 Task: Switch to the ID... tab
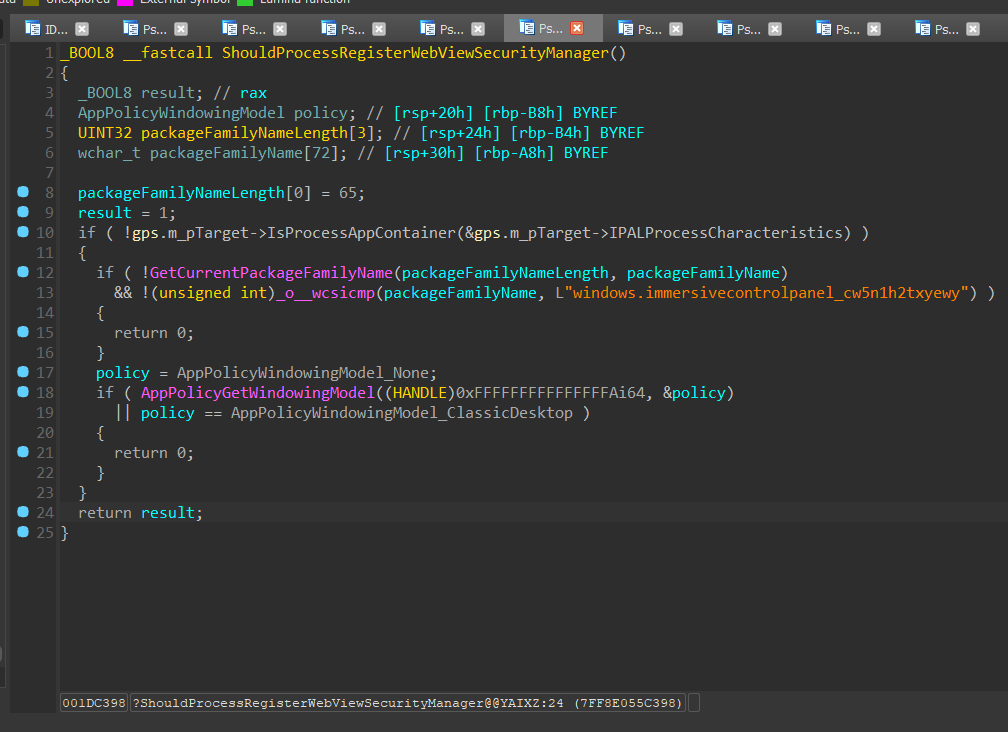[56, 29]
